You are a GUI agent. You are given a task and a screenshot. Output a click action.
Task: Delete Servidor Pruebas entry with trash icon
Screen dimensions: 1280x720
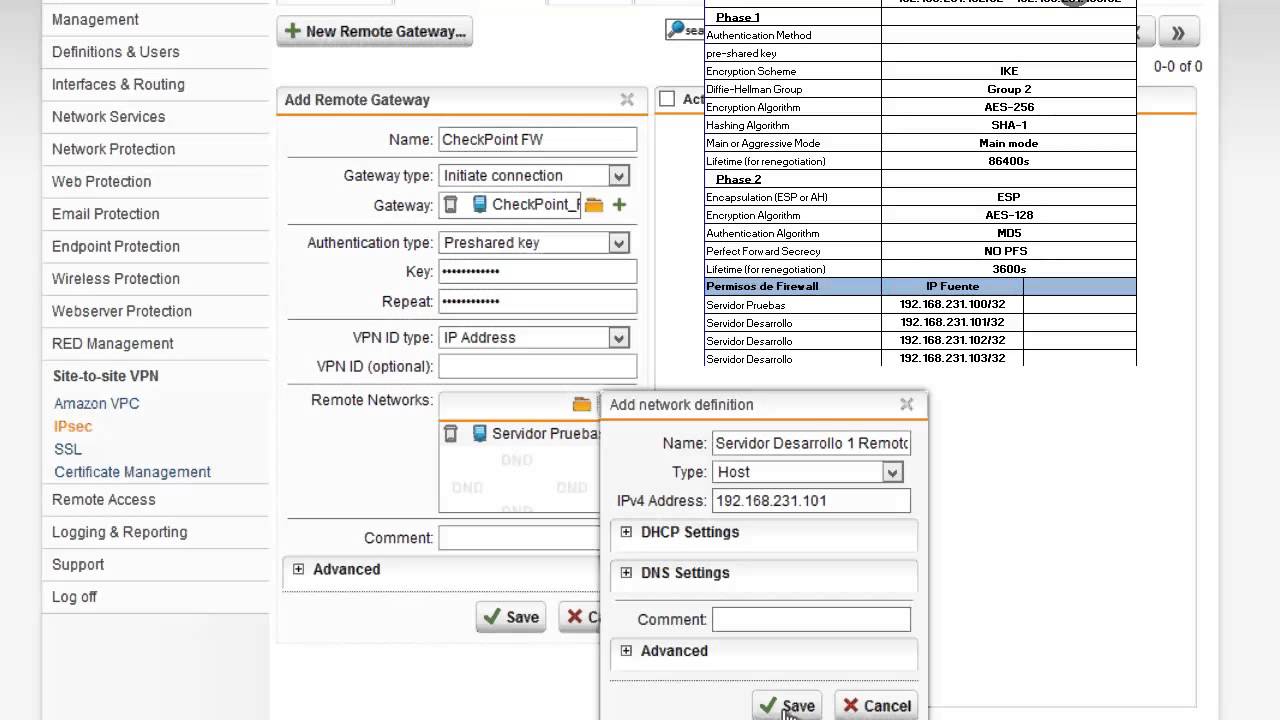(x=451, y=434)
